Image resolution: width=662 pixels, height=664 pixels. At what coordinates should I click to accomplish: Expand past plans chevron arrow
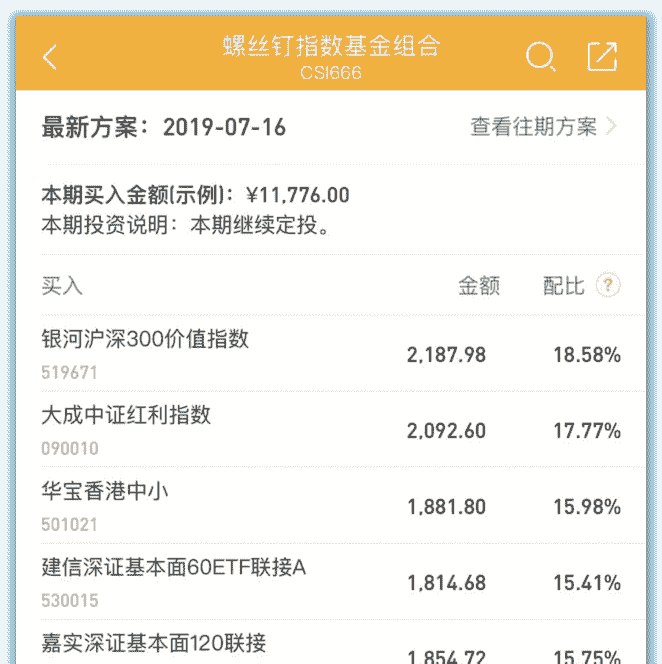[612, 127]
